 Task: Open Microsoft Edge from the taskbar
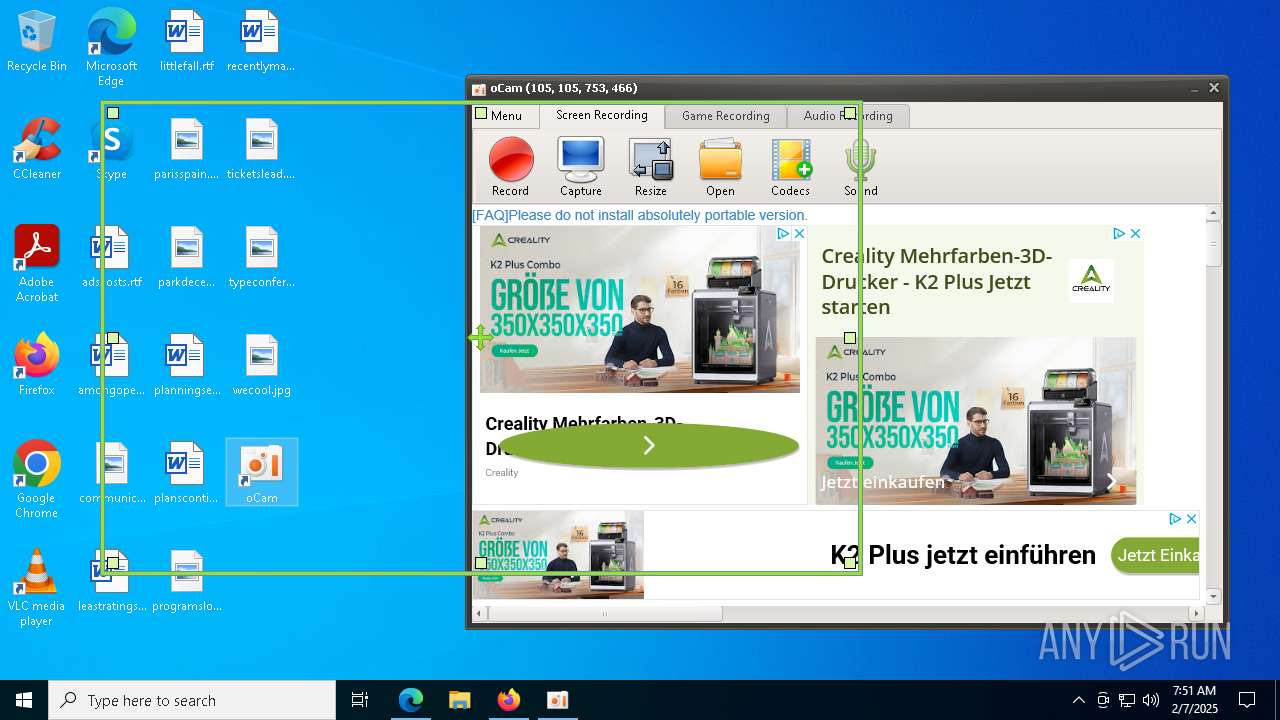pyautogui.click(x=411, y=700)
